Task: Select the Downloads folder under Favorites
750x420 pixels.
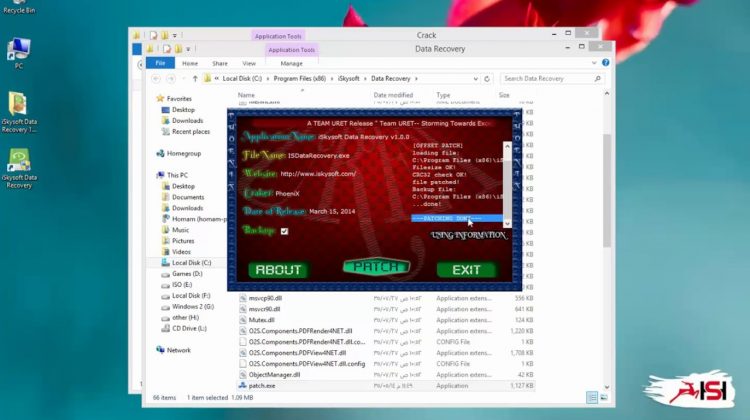Action: tap(187, 121)
